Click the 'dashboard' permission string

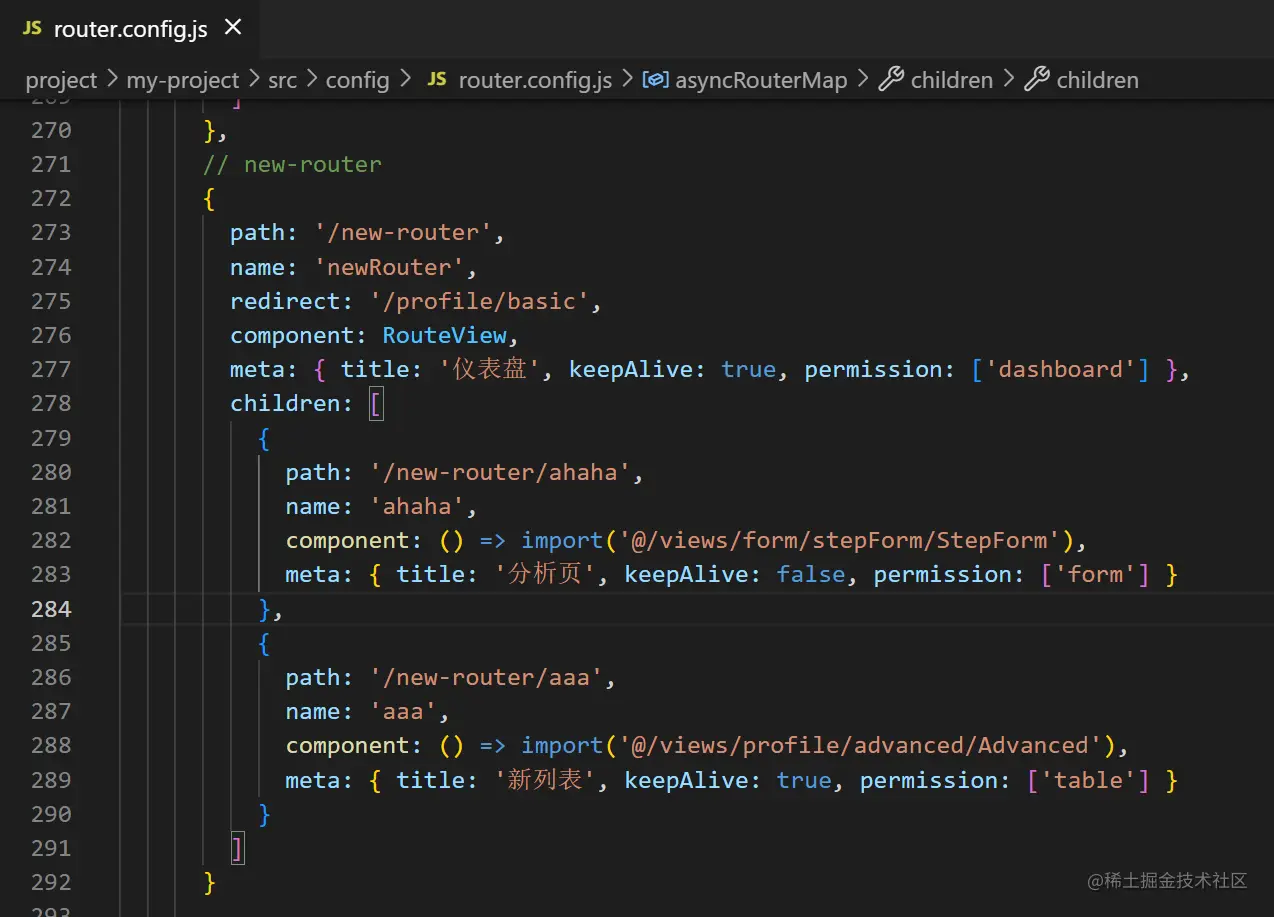[x=1067, y=369]
